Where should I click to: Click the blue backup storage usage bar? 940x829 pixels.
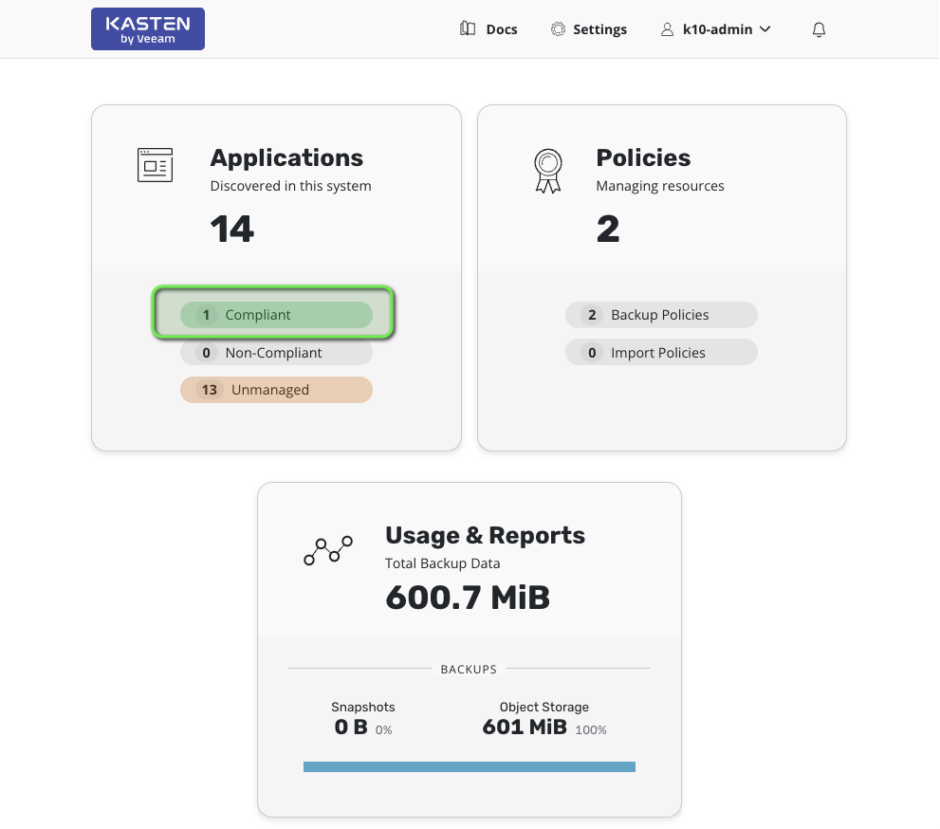[469, 767]
